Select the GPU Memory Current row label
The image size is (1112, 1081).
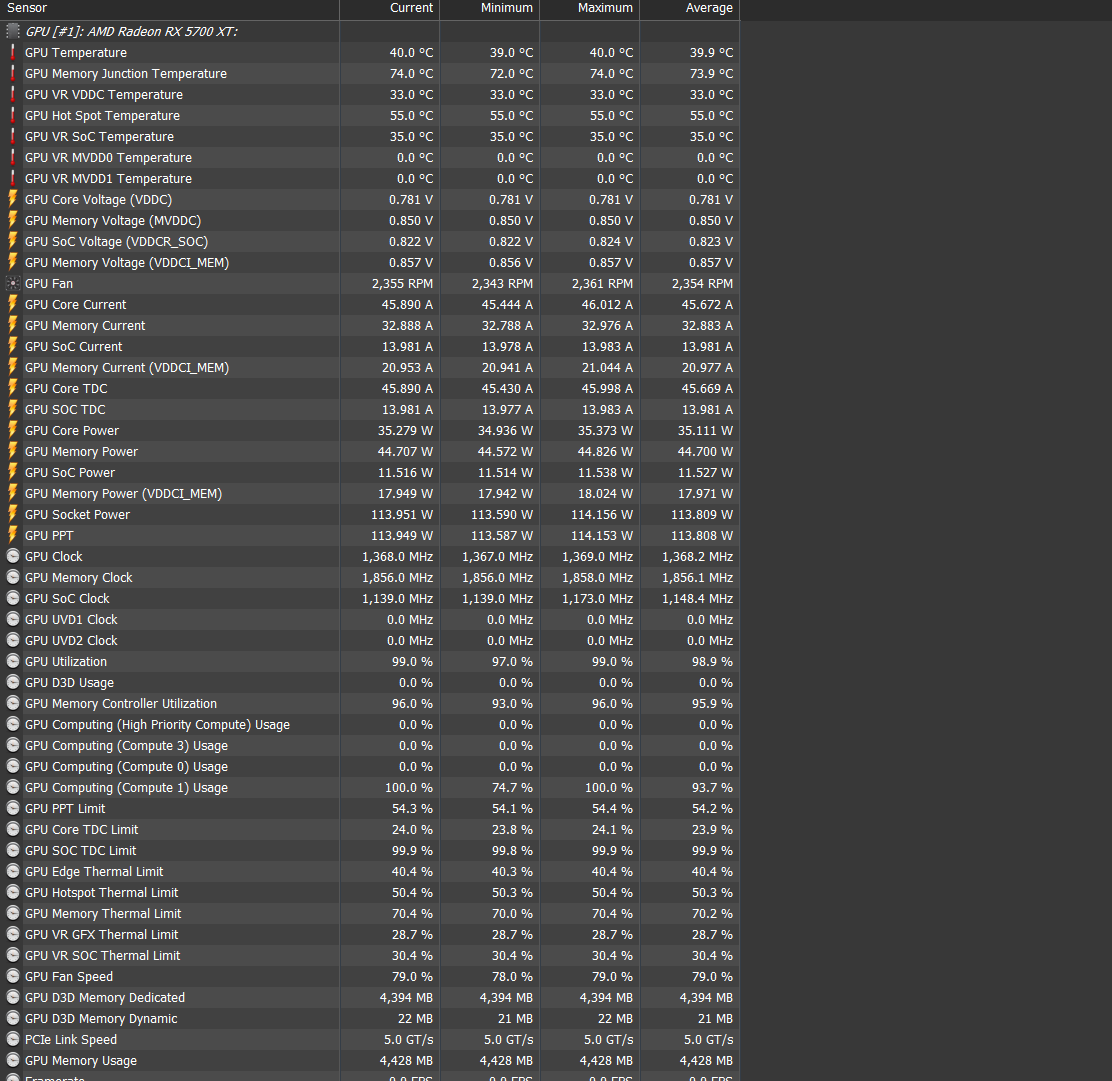pos(85,326)
